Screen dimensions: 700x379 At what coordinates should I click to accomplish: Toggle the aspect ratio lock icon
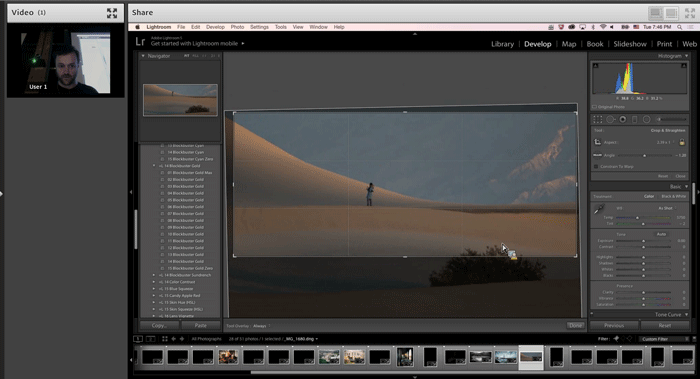[x=682, y=142]
